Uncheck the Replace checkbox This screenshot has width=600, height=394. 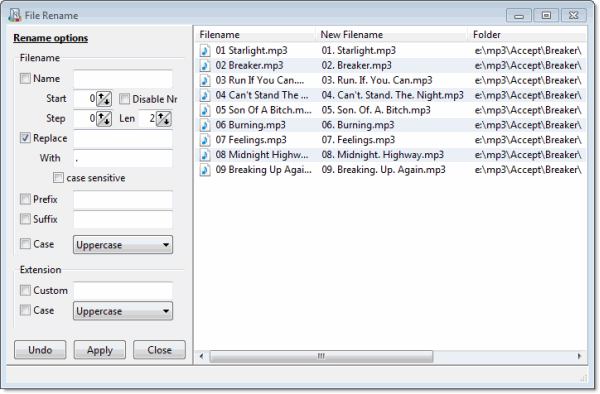(25, 138)
